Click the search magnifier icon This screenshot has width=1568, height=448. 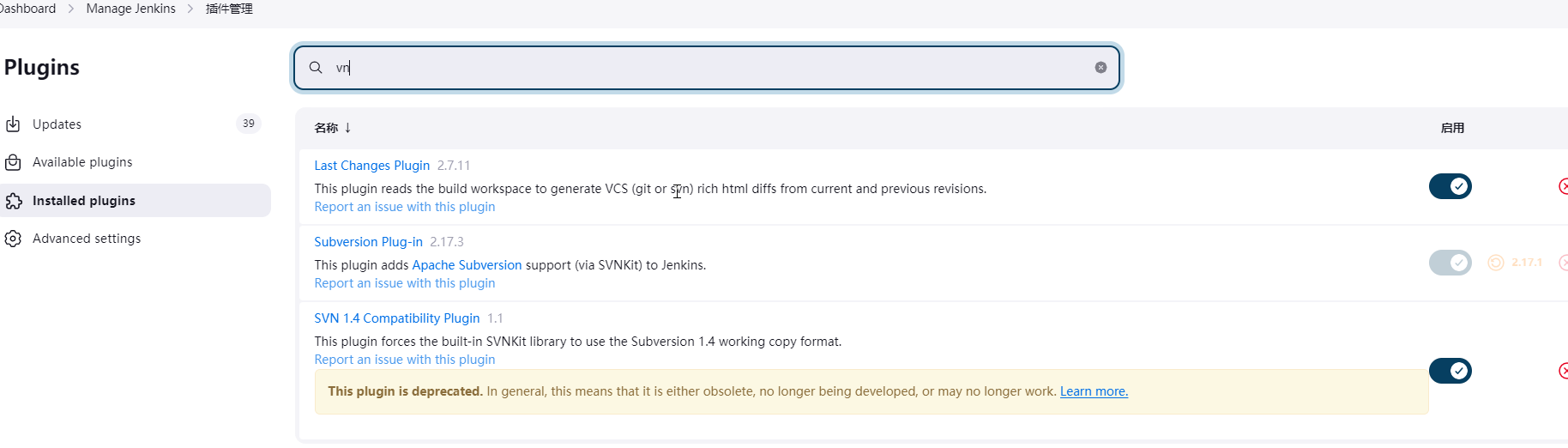point(316,68)
